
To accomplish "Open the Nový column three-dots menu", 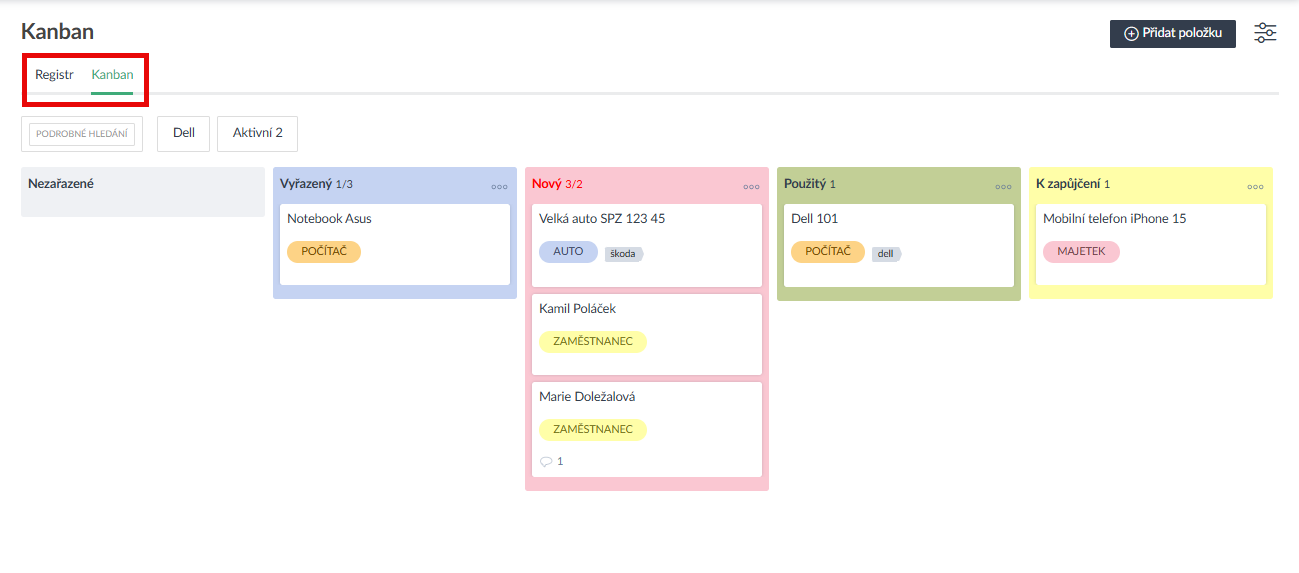I will tap(751, 187).
